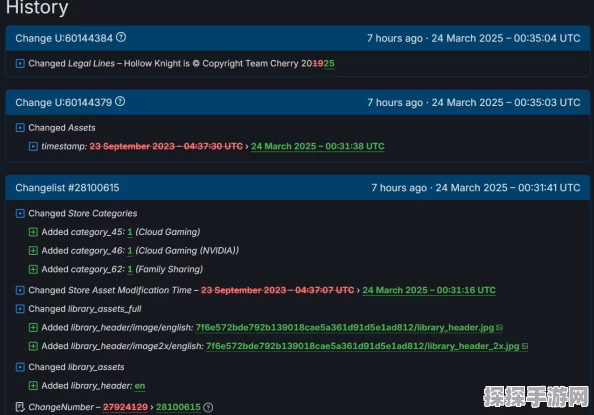Click new change number 28100615
This screenshot has height=415, width=594.
178,407
